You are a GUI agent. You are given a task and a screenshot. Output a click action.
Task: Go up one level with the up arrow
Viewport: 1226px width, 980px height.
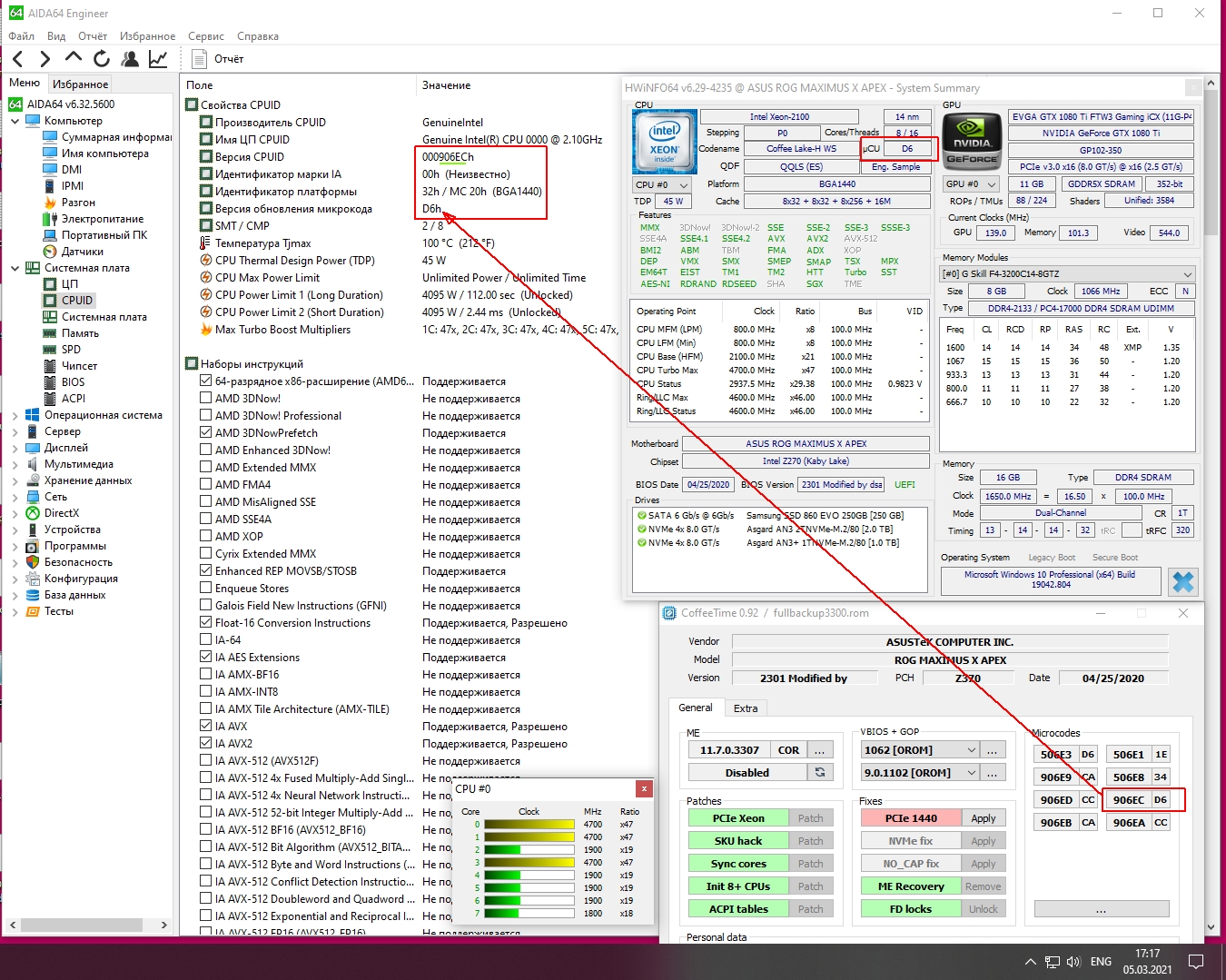pyautogui.click(x=74, y=59)
